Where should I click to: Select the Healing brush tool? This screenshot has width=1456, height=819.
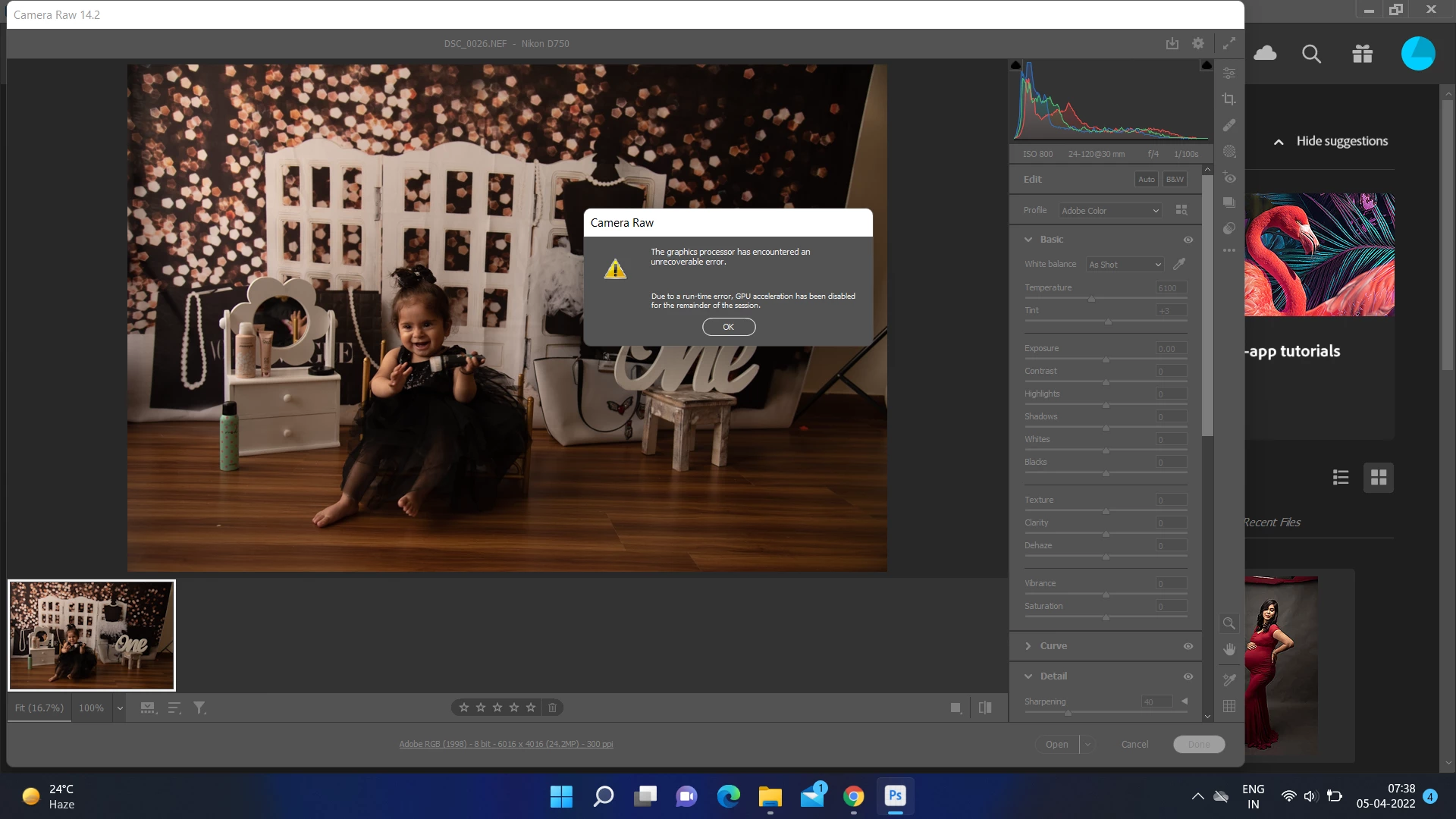pos(1229,125)
